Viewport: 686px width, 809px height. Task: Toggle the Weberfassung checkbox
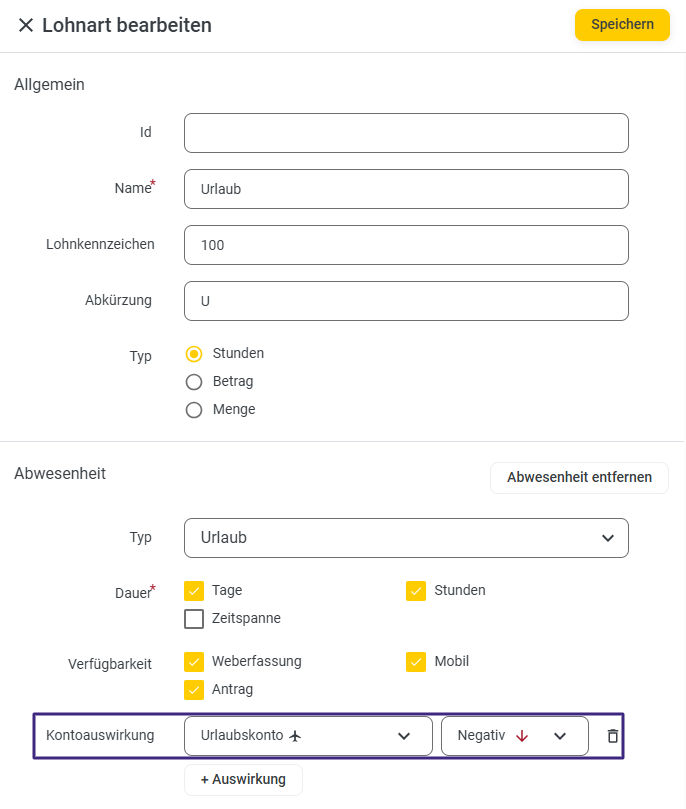(x=194, y=662)
